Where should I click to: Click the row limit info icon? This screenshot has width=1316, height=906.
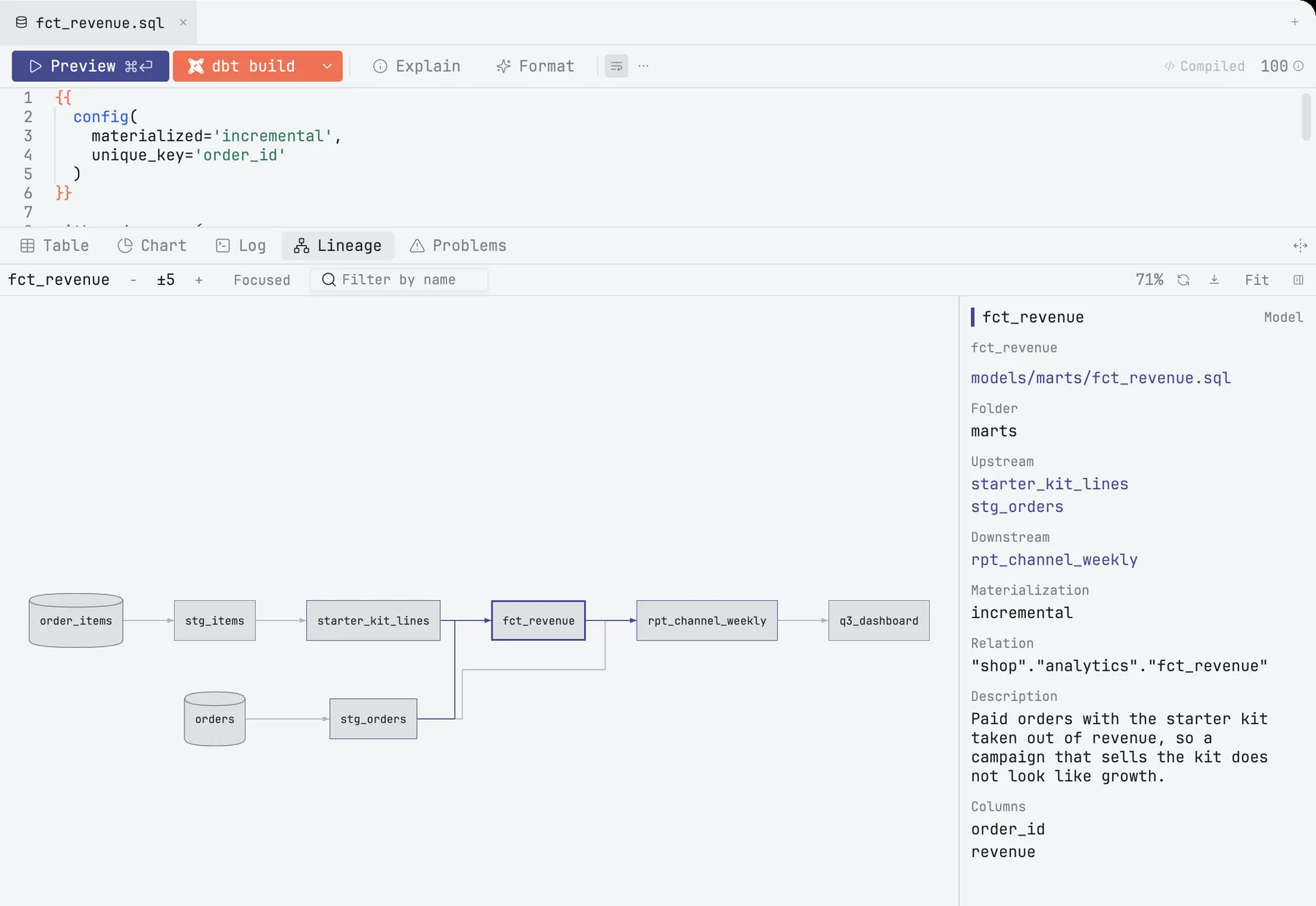(1298, 66)
